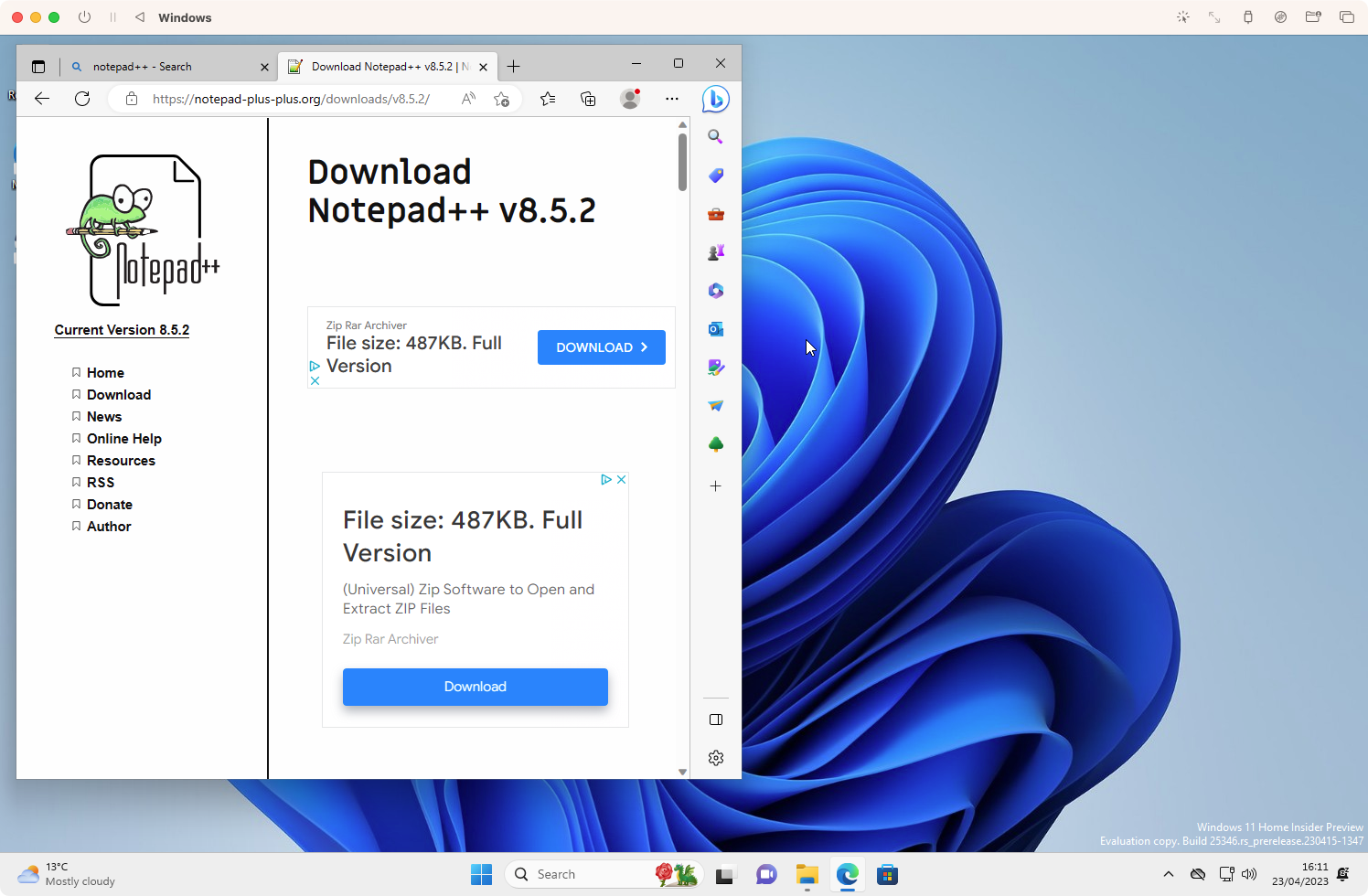Screen dimensions: 1368x896
Task: Open Resources in the site menu
Action: pos(121,461)
